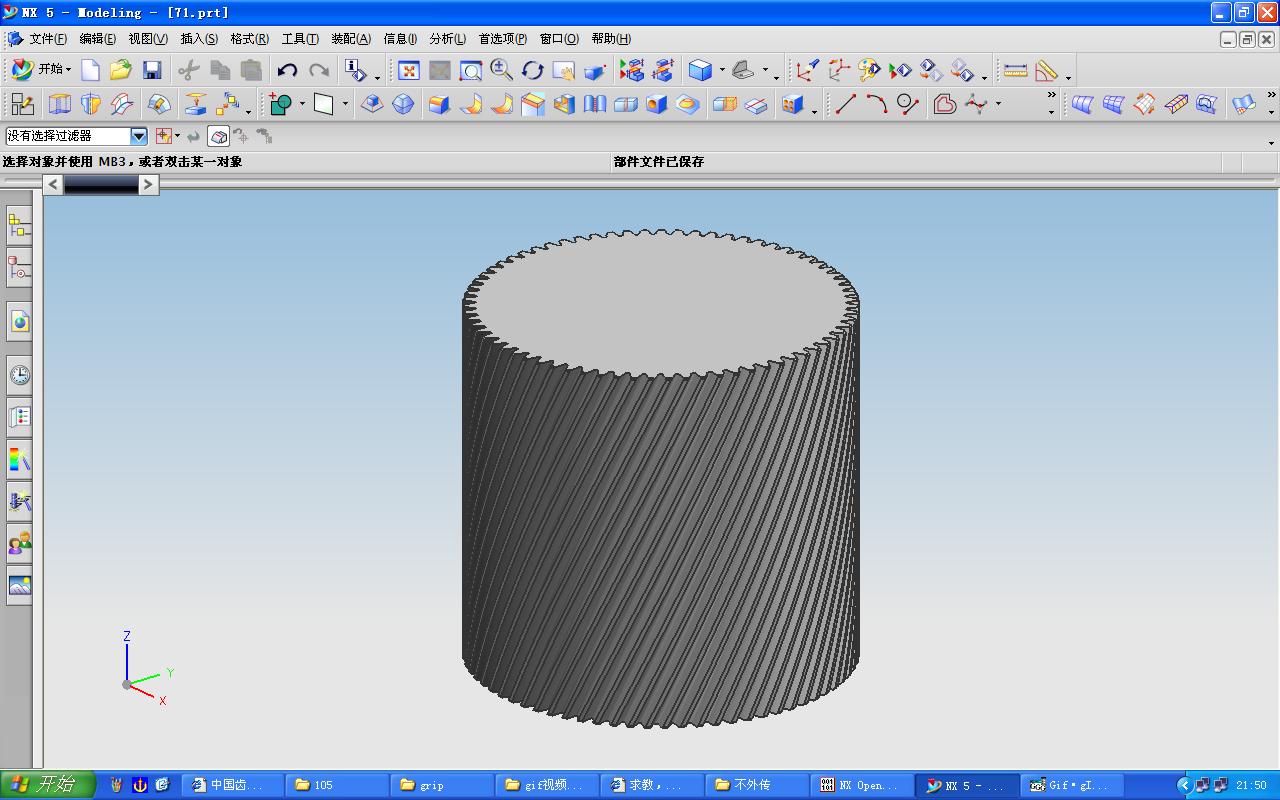Create a new file with New icon
Image resolution: width=1280 pixels, height=800 pixels.
tap(90, 70)
